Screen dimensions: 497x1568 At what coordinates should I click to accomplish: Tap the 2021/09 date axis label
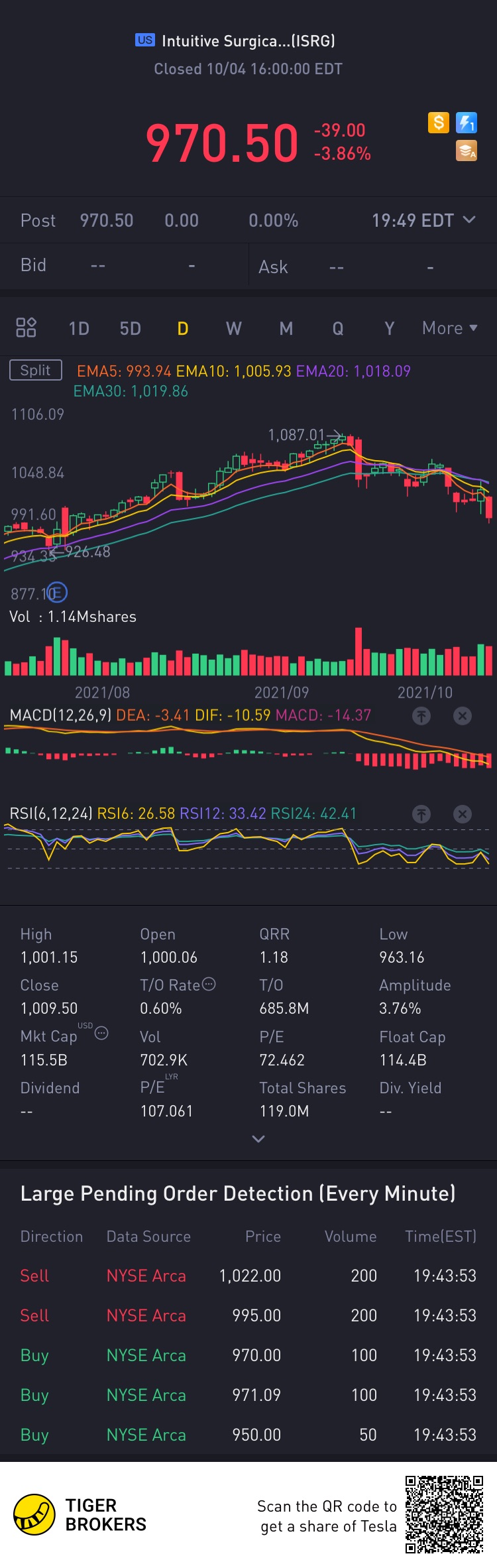coord(282,693)
